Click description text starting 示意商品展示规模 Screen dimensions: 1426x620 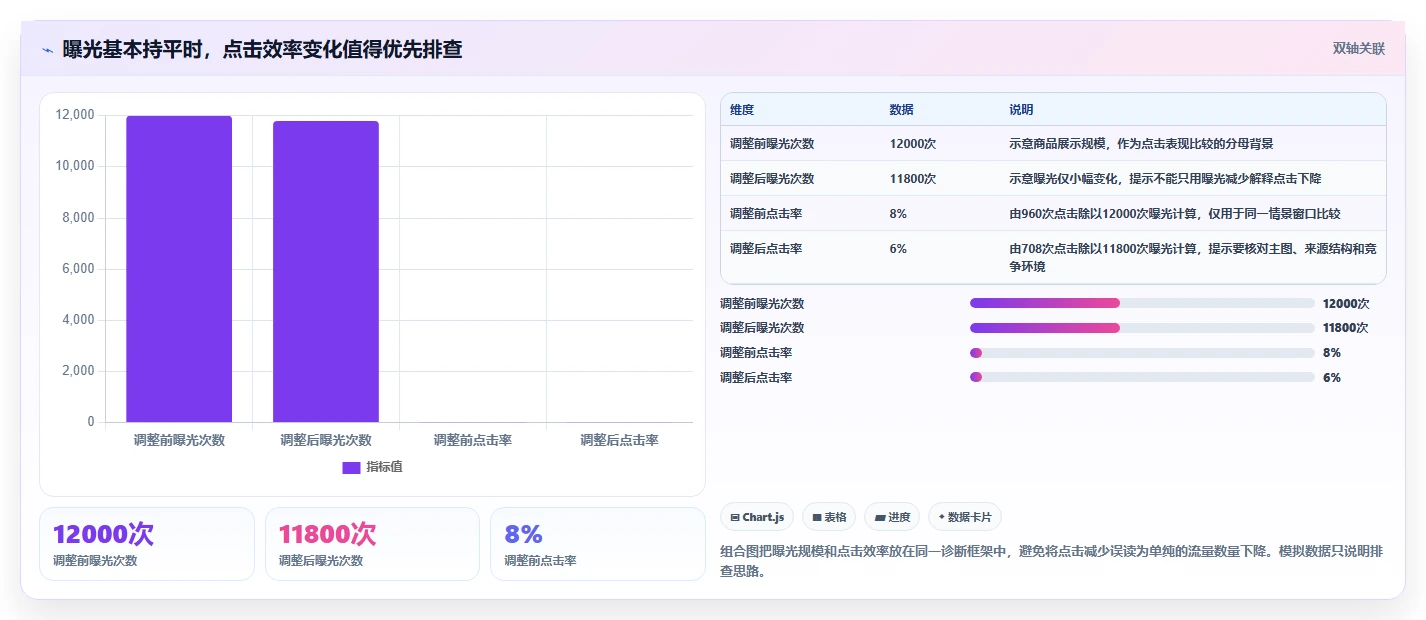pyautogui.click(x=1141, y=144)
